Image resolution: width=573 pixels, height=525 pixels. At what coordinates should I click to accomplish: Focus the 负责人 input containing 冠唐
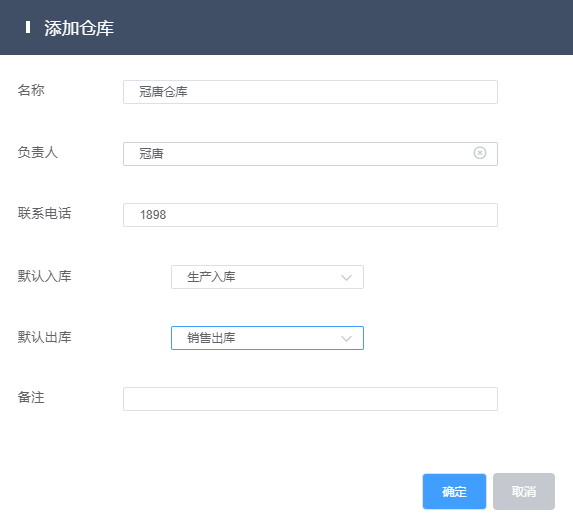tap(310, 154)
